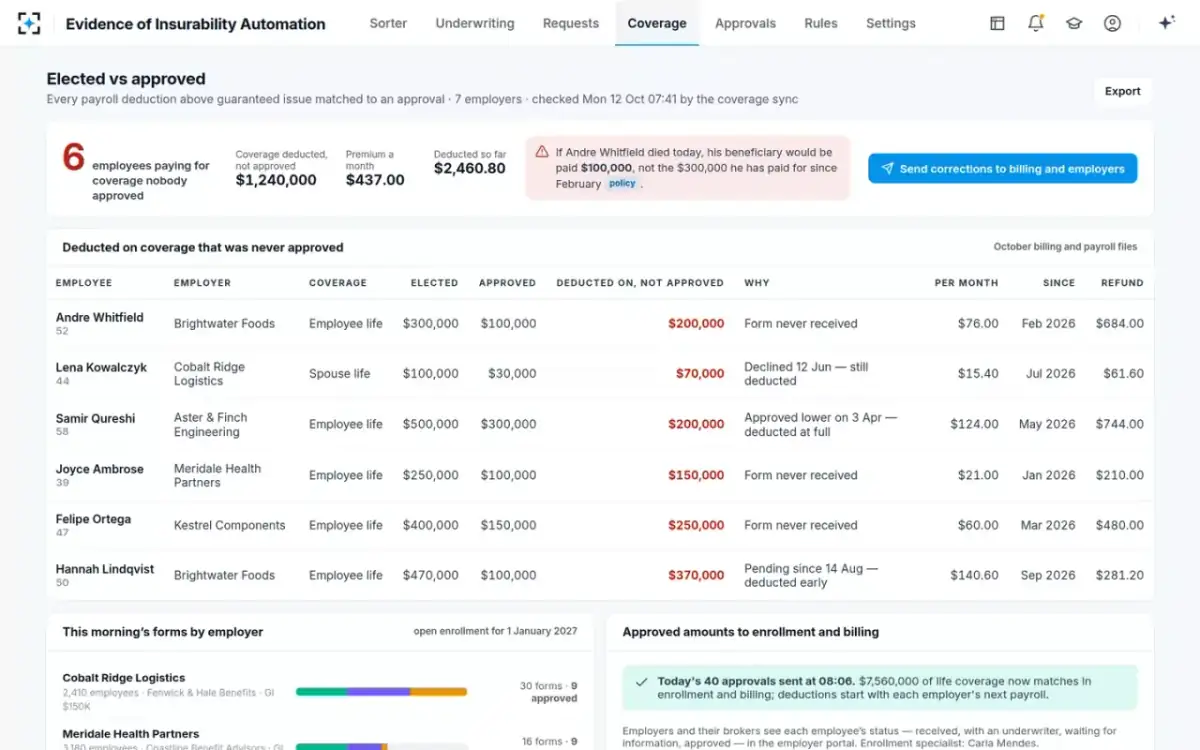Viewport: 1200px width, 750px height.
Task: Click the $250,000 unapproved amount
Action: [x=696, y=525]
